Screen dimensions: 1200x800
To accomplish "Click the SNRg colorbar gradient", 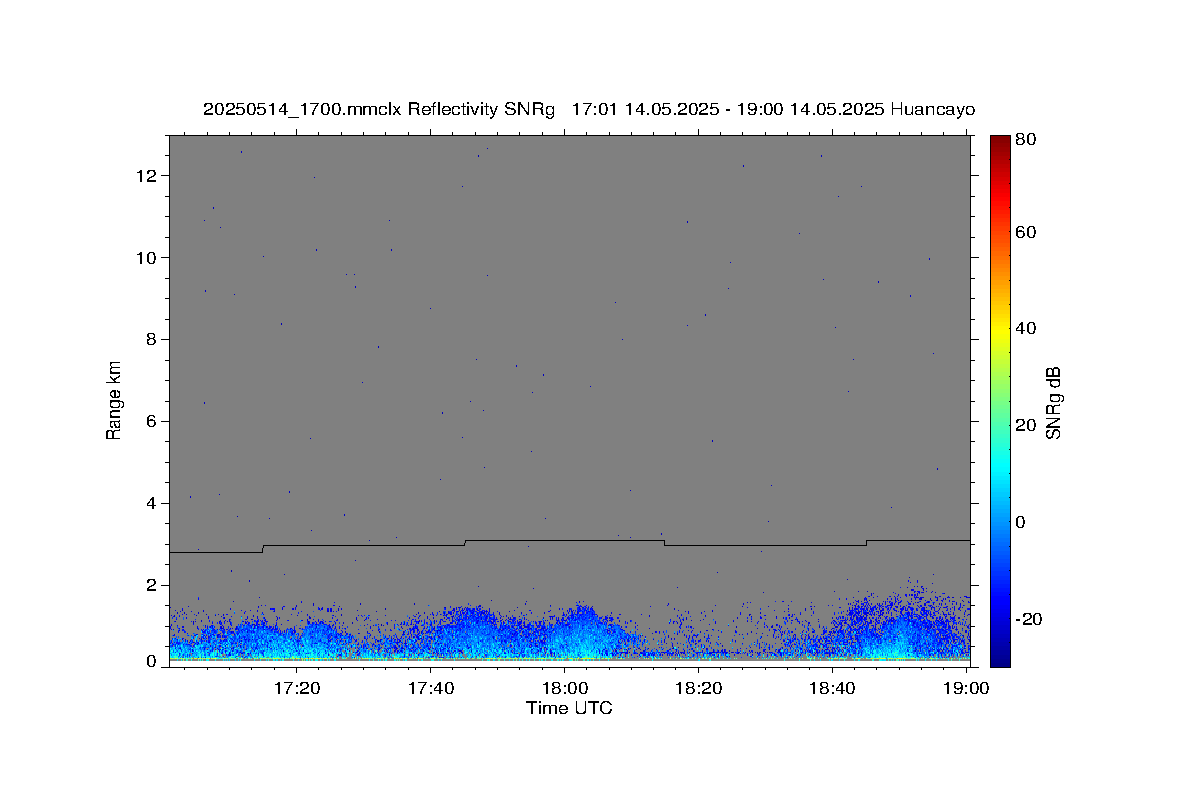I will (x=1000, y=400).
